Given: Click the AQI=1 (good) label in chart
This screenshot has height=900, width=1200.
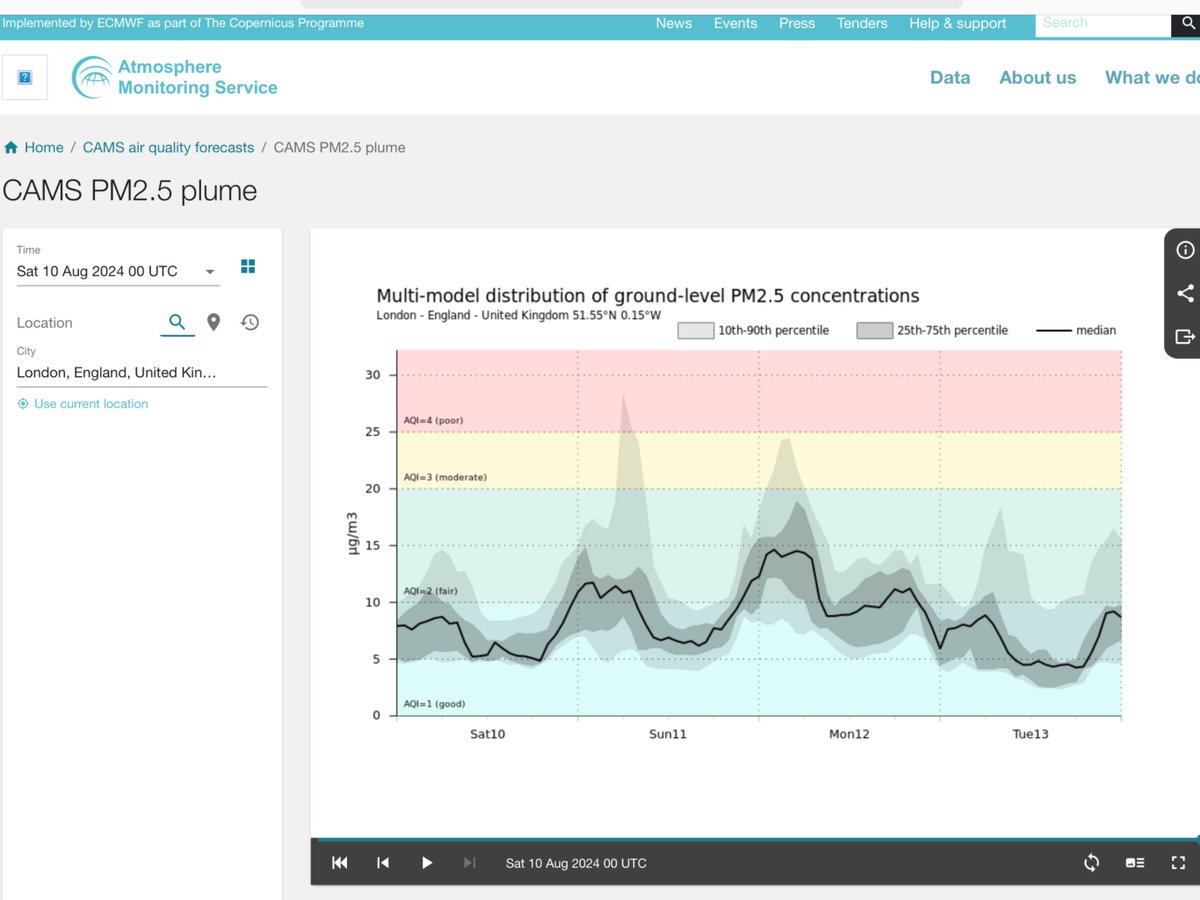Looking at the screenshot, I should tap(434, 704).
